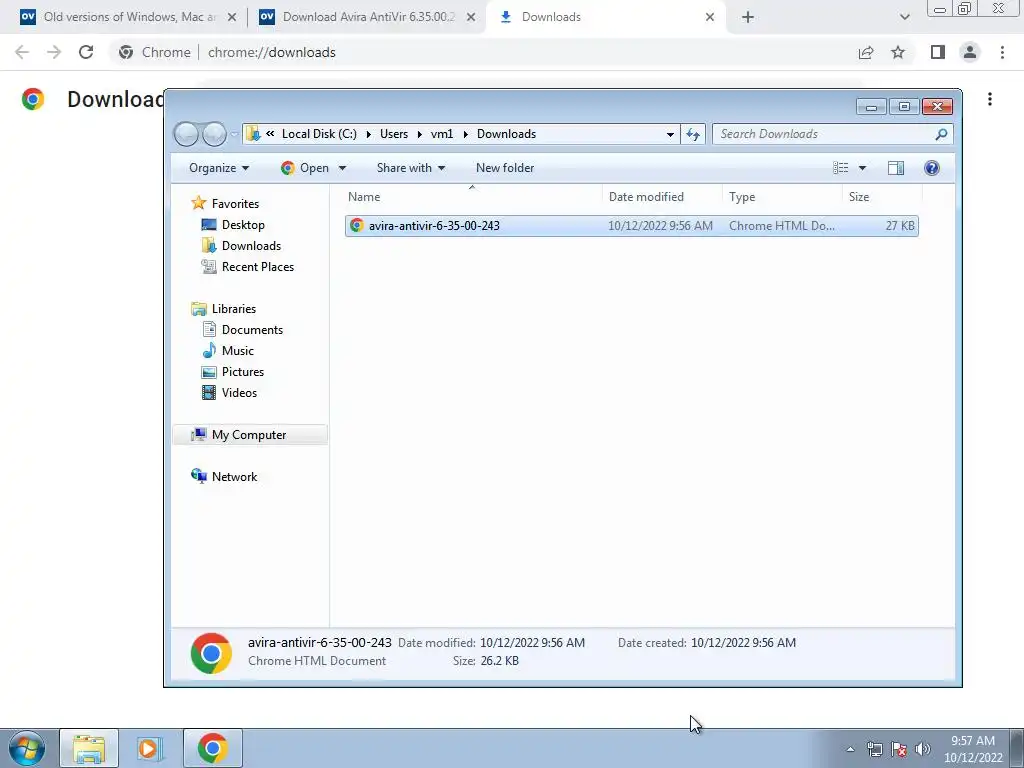1024x768 pixels.
Task: Click the Change your view icon
Action: pyautogui.click(x=840, y=168)
